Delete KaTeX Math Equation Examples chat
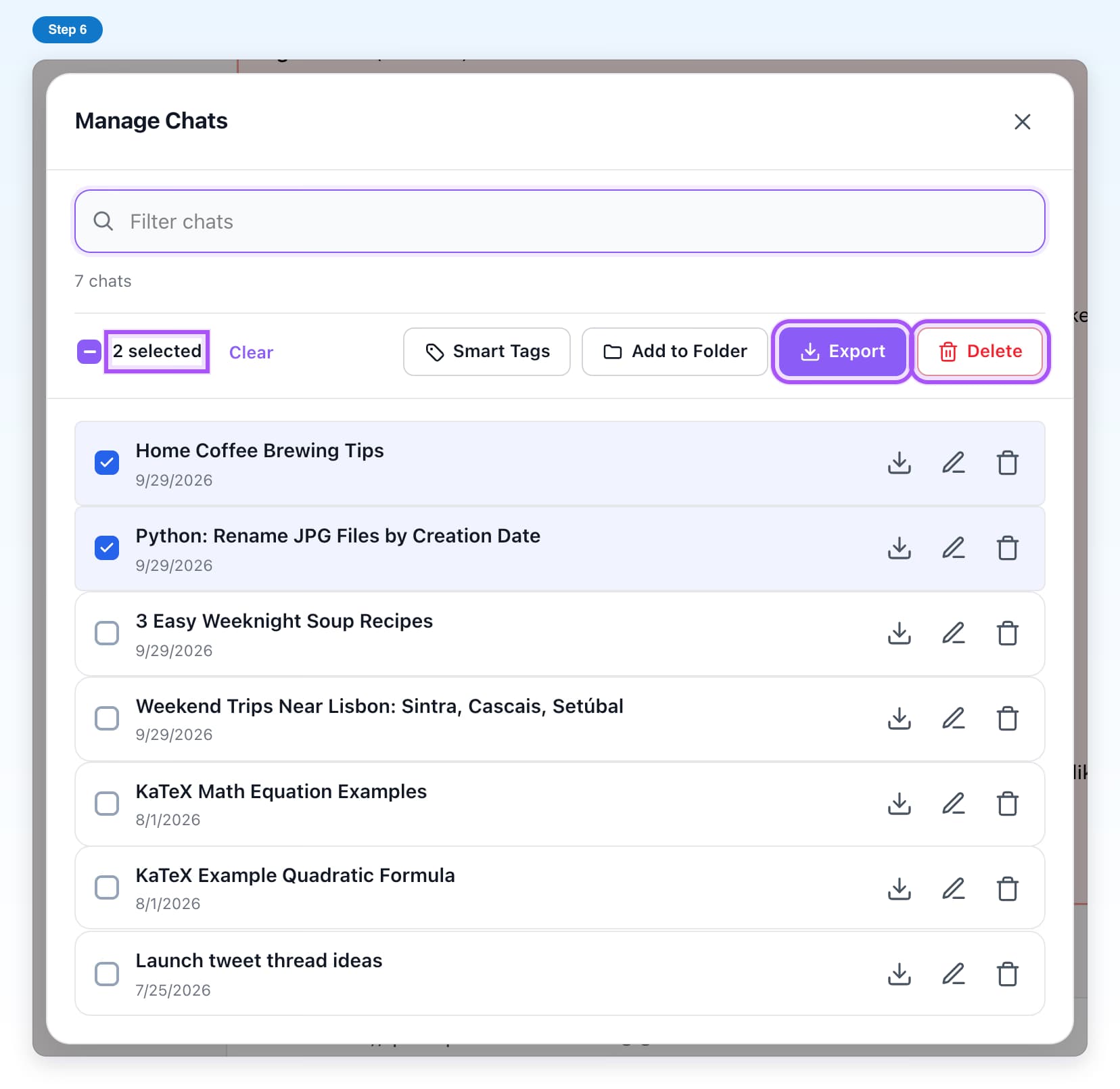 (x=1008, y=804)
